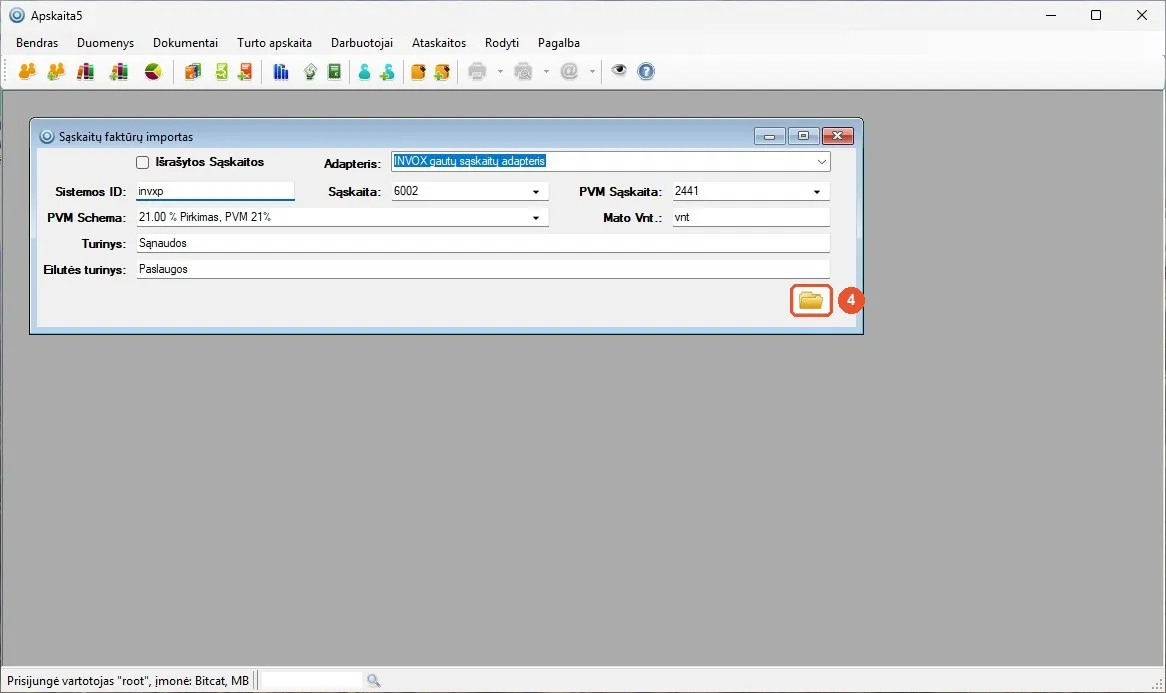Maximize the Sąskaitų faktūrų importas dialog
Image resolution: width=1166 pixels, height=693 pixels.
pos(803,136)
